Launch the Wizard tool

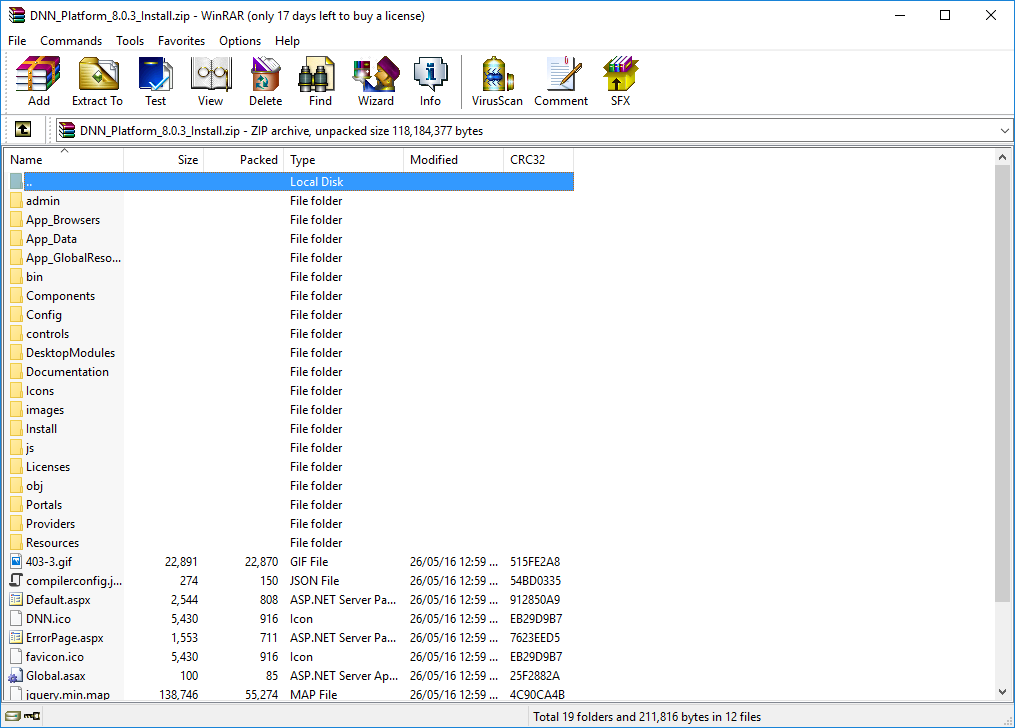[x=375, y=81]
